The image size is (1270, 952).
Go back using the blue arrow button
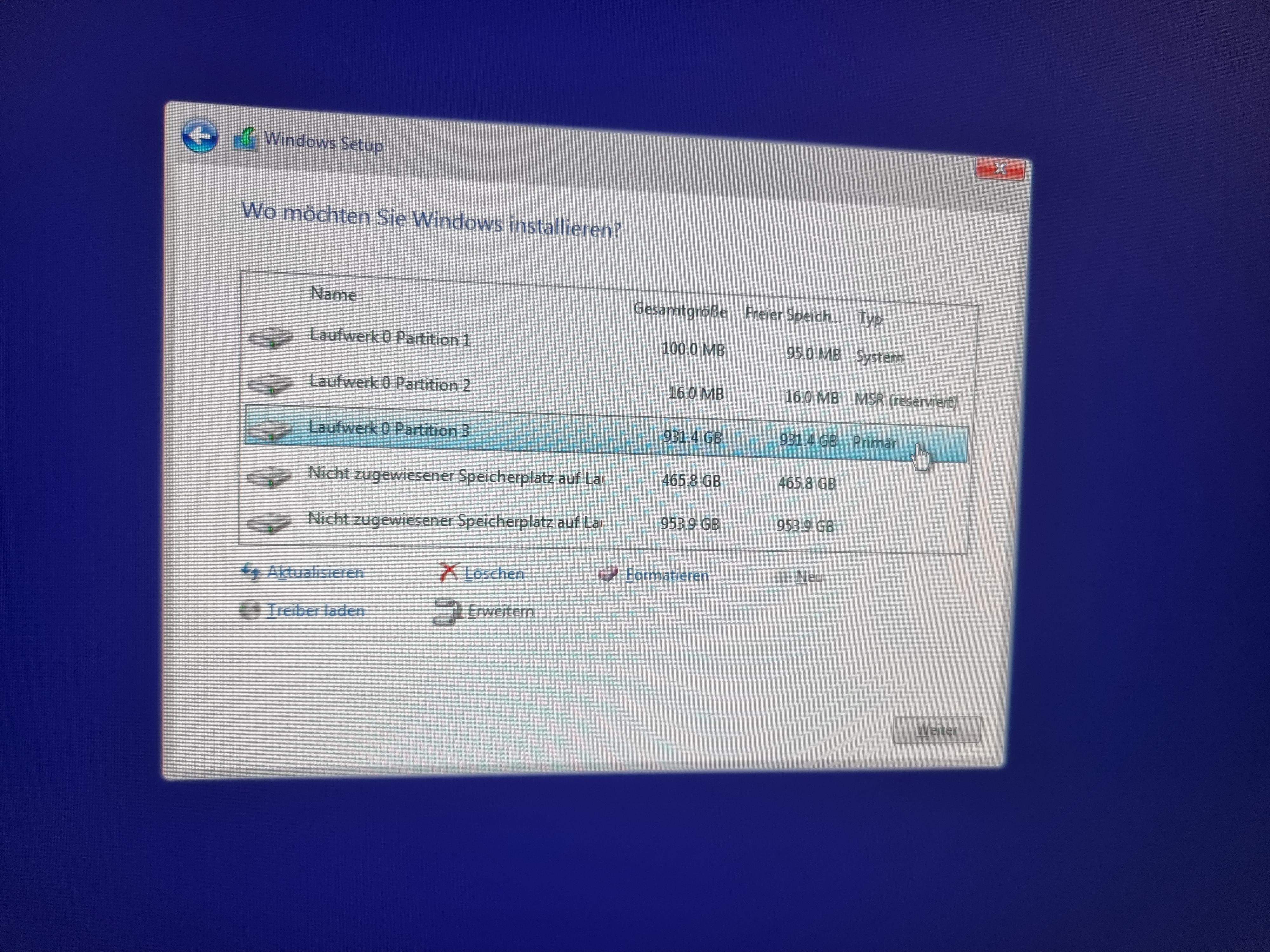pos(200,136)
